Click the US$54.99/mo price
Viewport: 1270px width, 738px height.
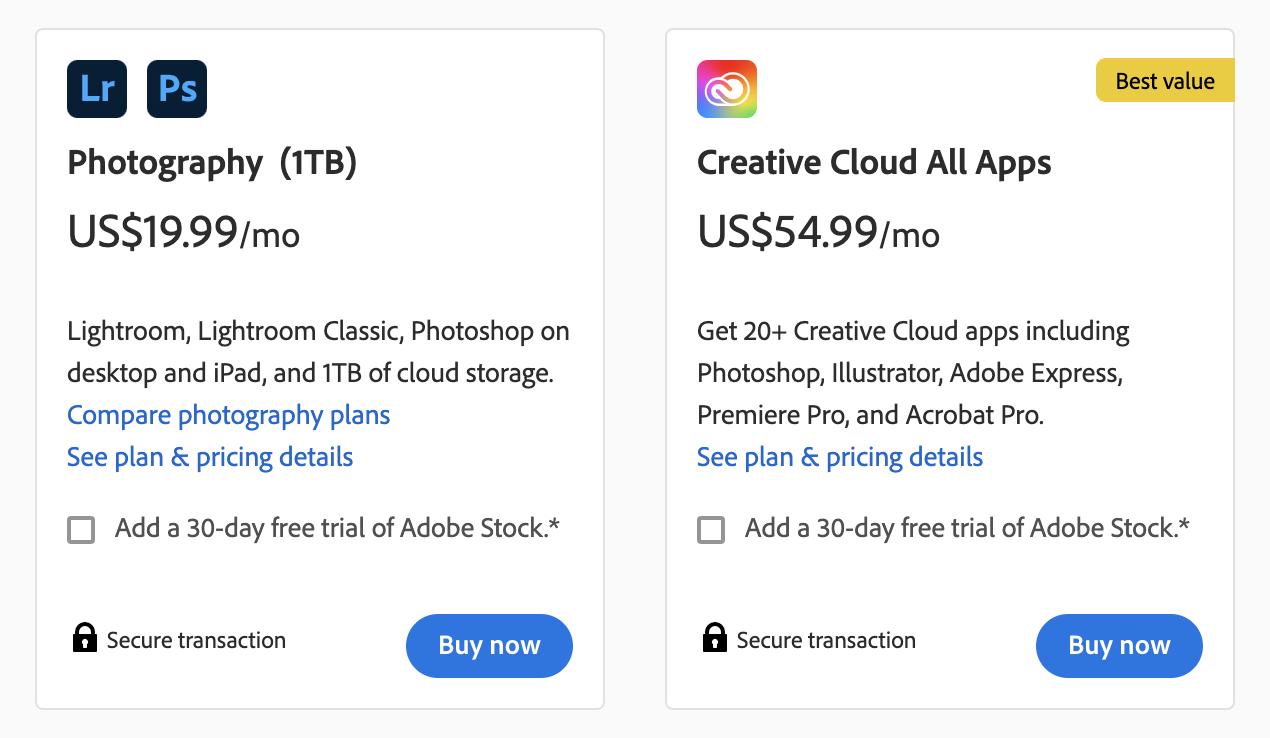point(818,233)
